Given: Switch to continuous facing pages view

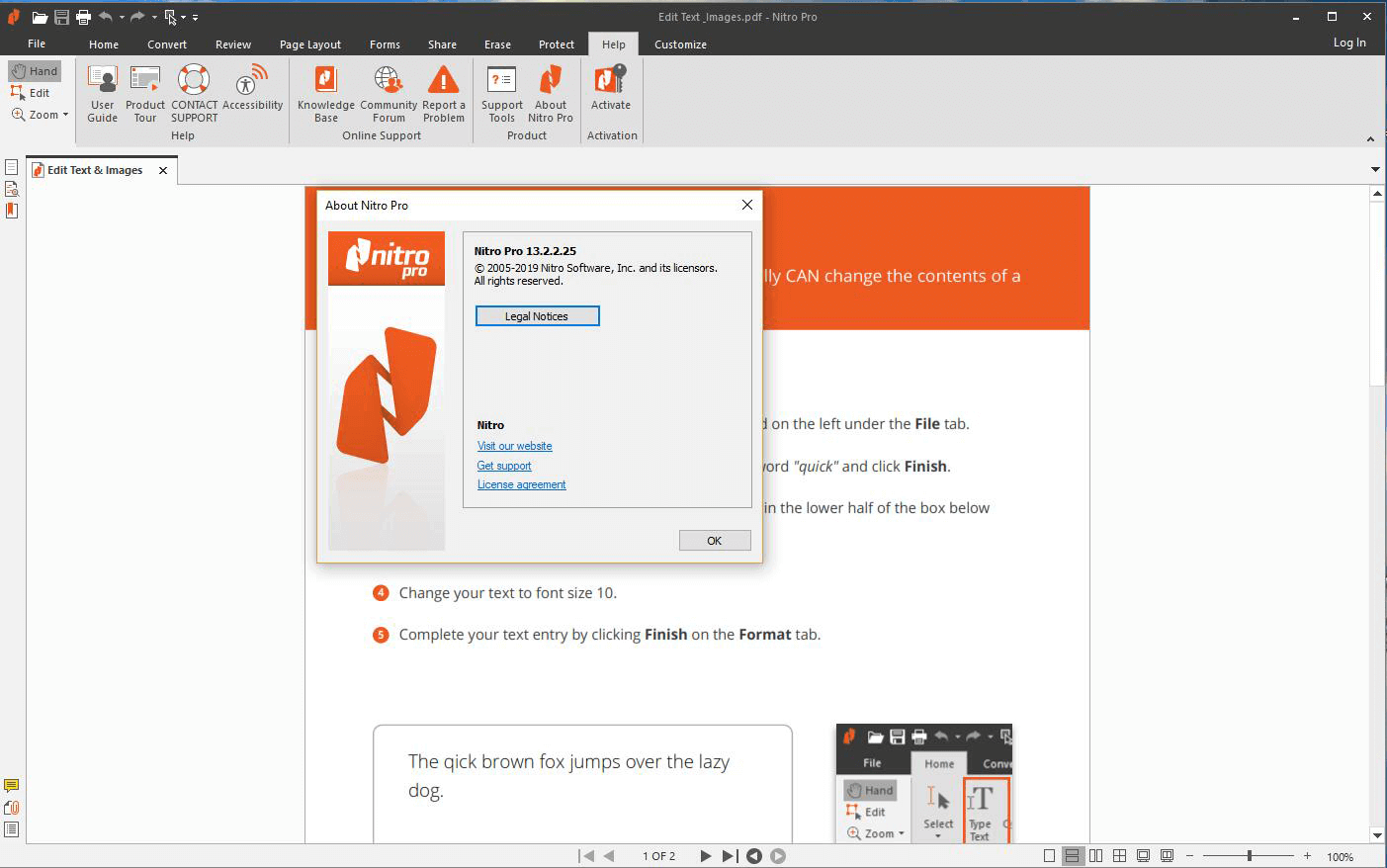Looking at the screenshot, I should click(1119, 856).
